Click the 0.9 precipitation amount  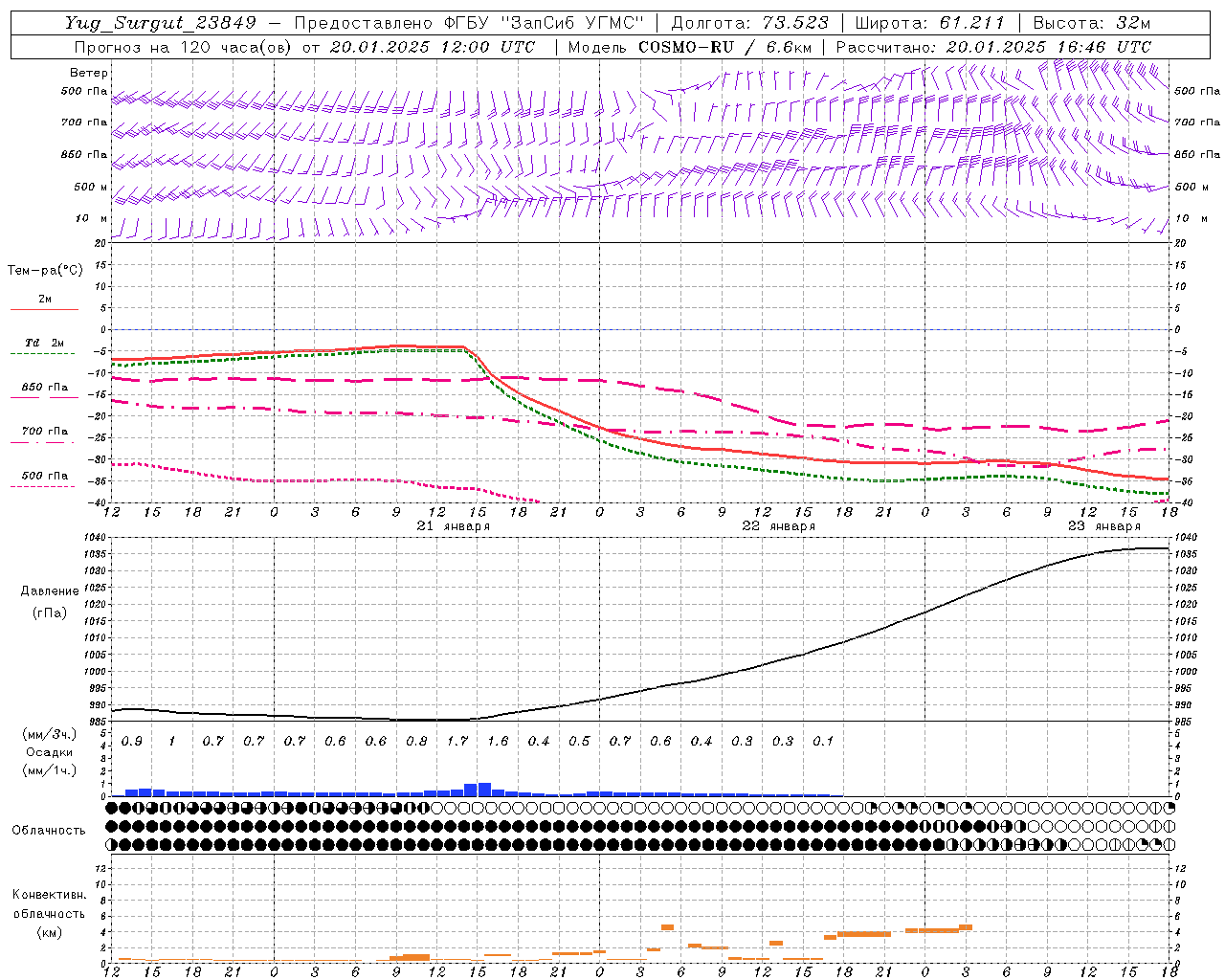coord(132,741)
